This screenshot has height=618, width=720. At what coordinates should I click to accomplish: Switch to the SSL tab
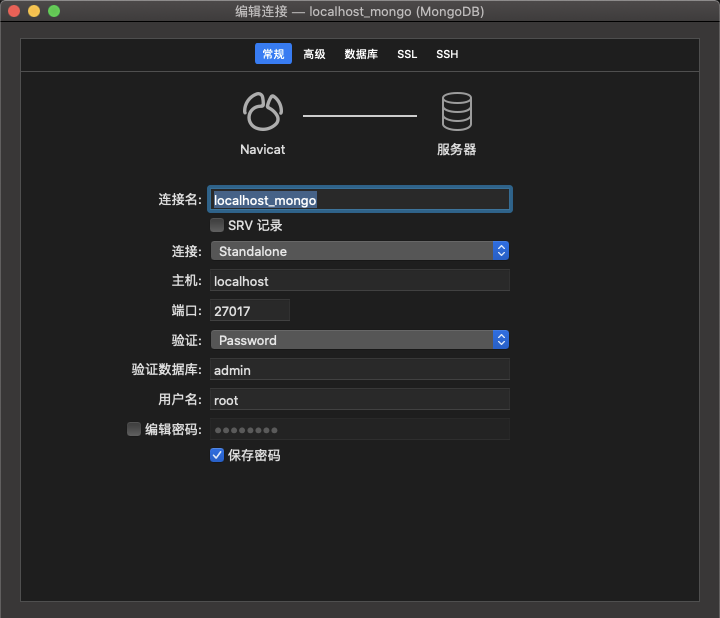pyautogui.click(x=407, y=54)
